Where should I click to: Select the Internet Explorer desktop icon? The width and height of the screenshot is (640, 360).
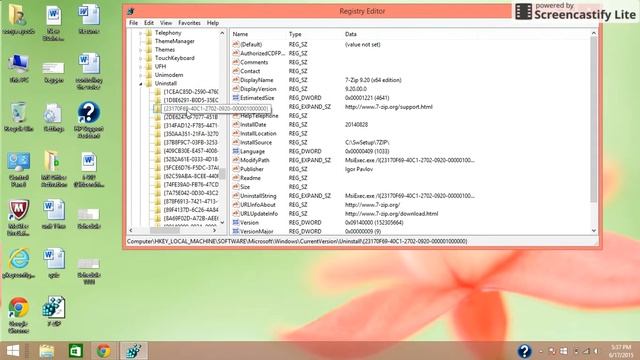coord(18,263)
